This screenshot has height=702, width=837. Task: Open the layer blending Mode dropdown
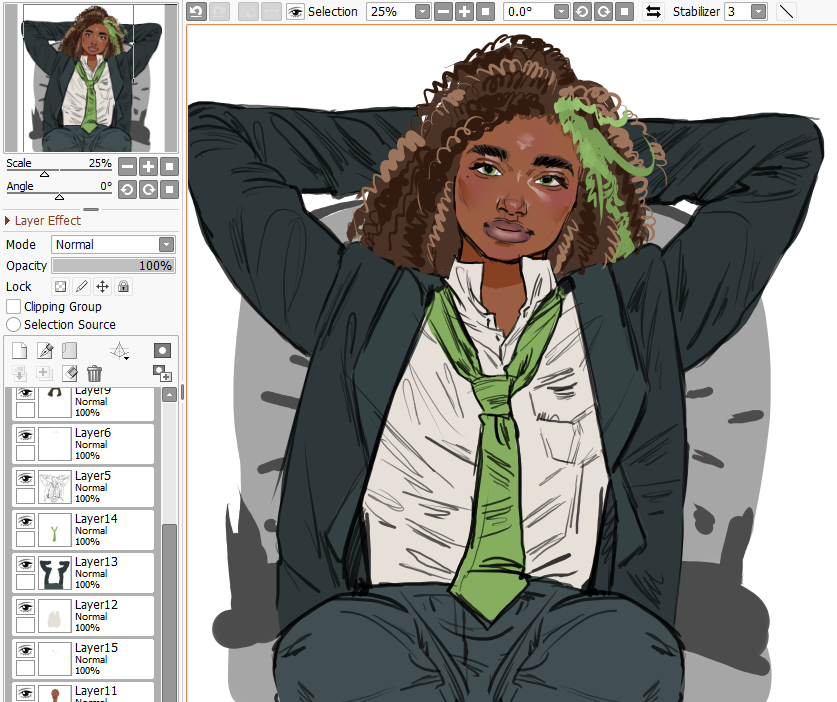(x=113, y=244)
